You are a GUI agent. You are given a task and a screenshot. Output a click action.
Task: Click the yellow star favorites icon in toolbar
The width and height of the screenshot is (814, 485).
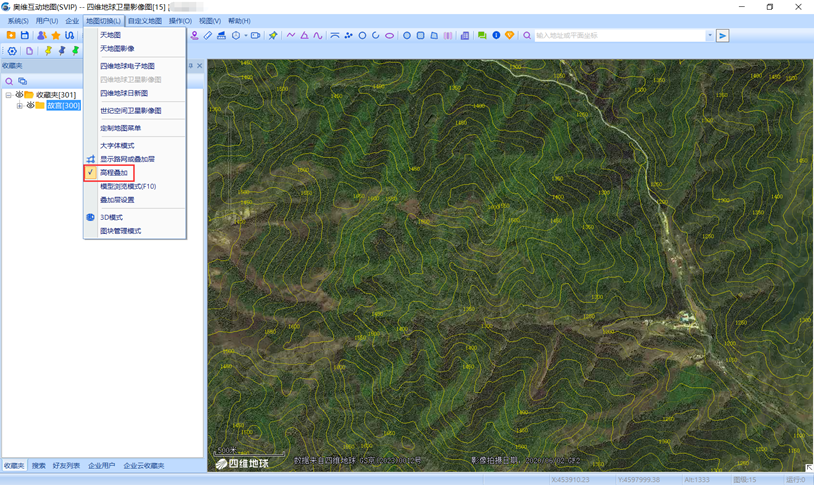(55, 35)
